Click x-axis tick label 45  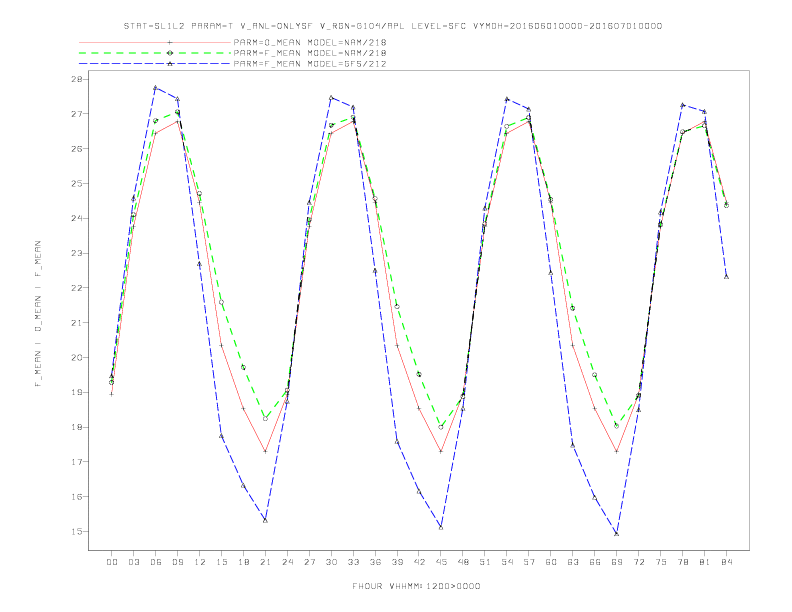pos(441,562)
